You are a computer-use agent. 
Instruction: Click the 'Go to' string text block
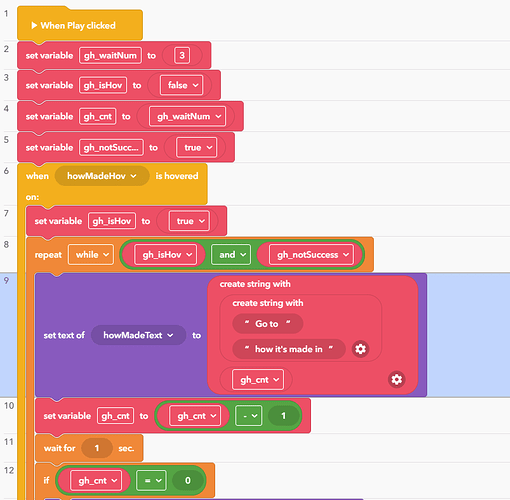click(x=267, y=324)
